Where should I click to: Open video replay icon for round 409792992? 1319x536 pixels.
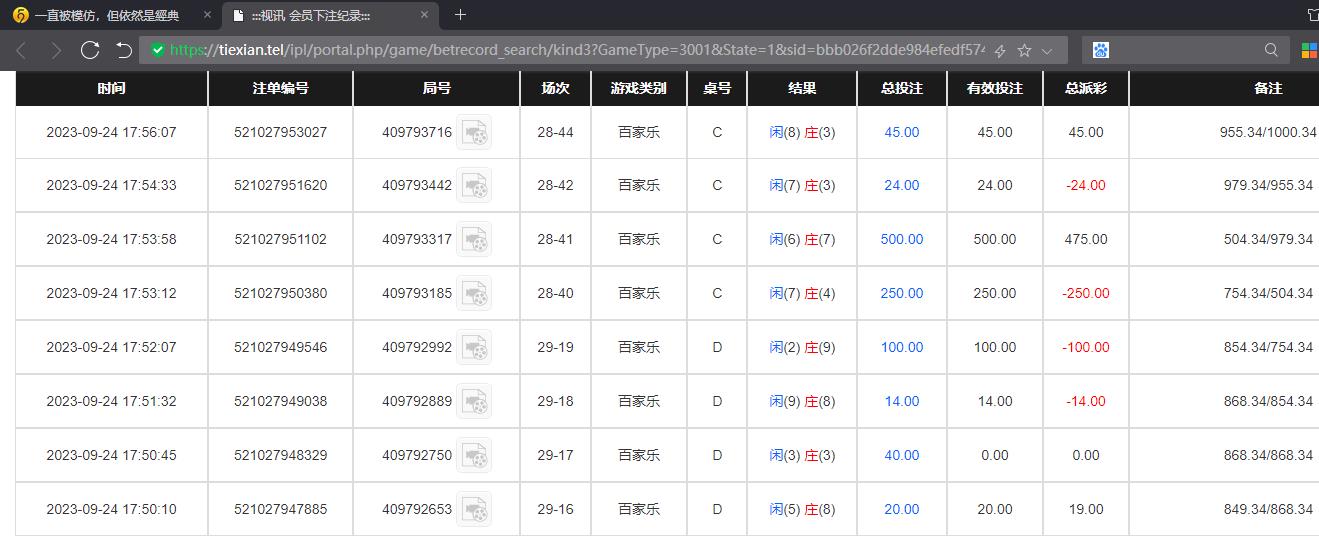[x=474, y=348]
